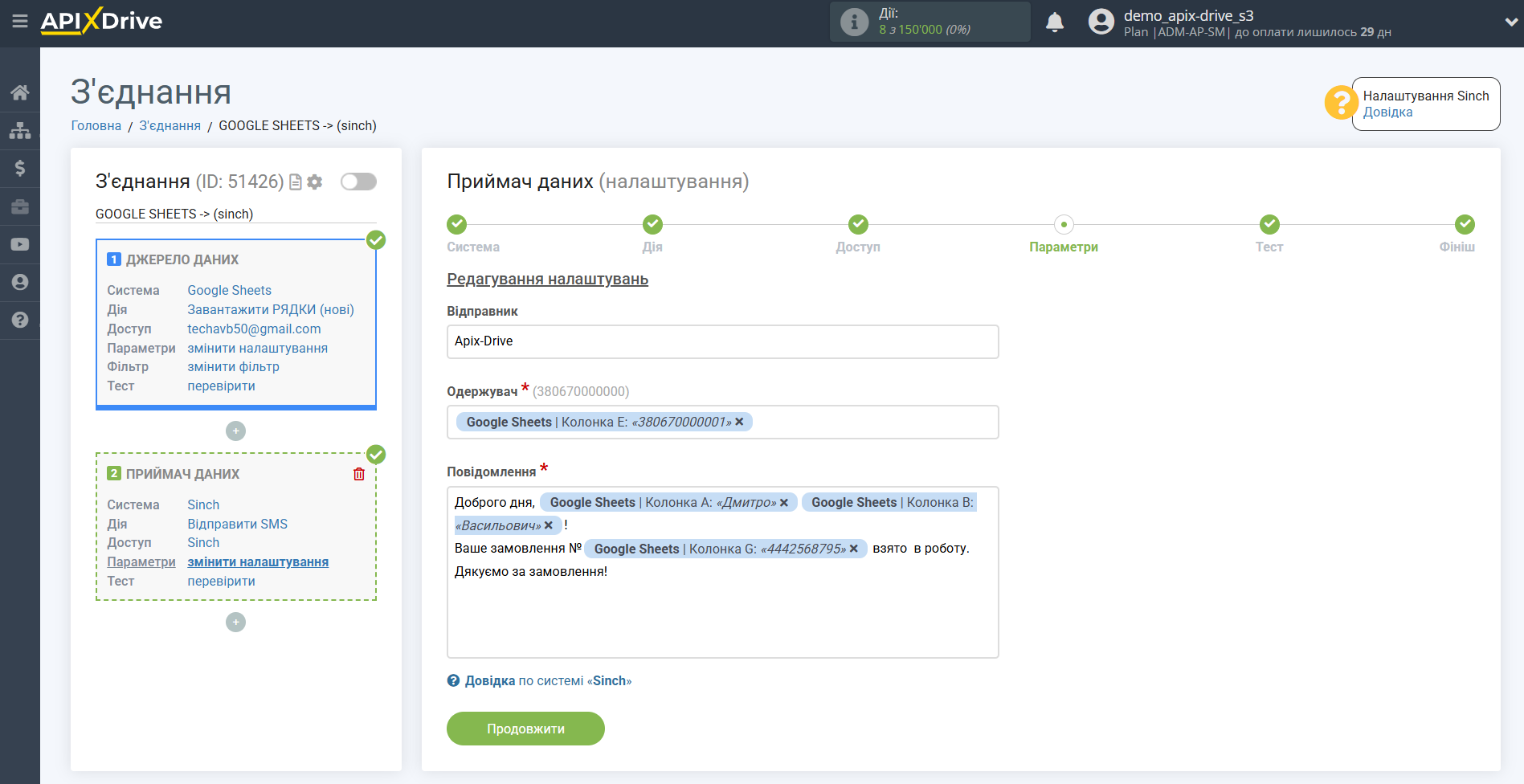Screen dimensions: 1524x784
Task: Add a block after the data source
Action: [235, 431]
